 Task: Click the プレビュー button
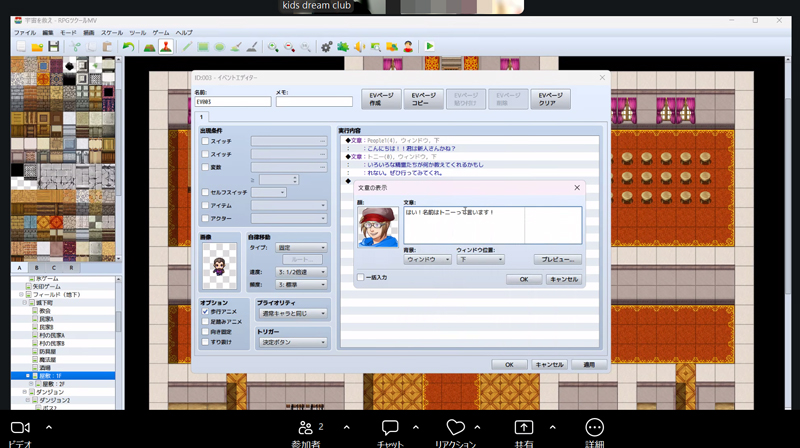[x=556, y=259]
